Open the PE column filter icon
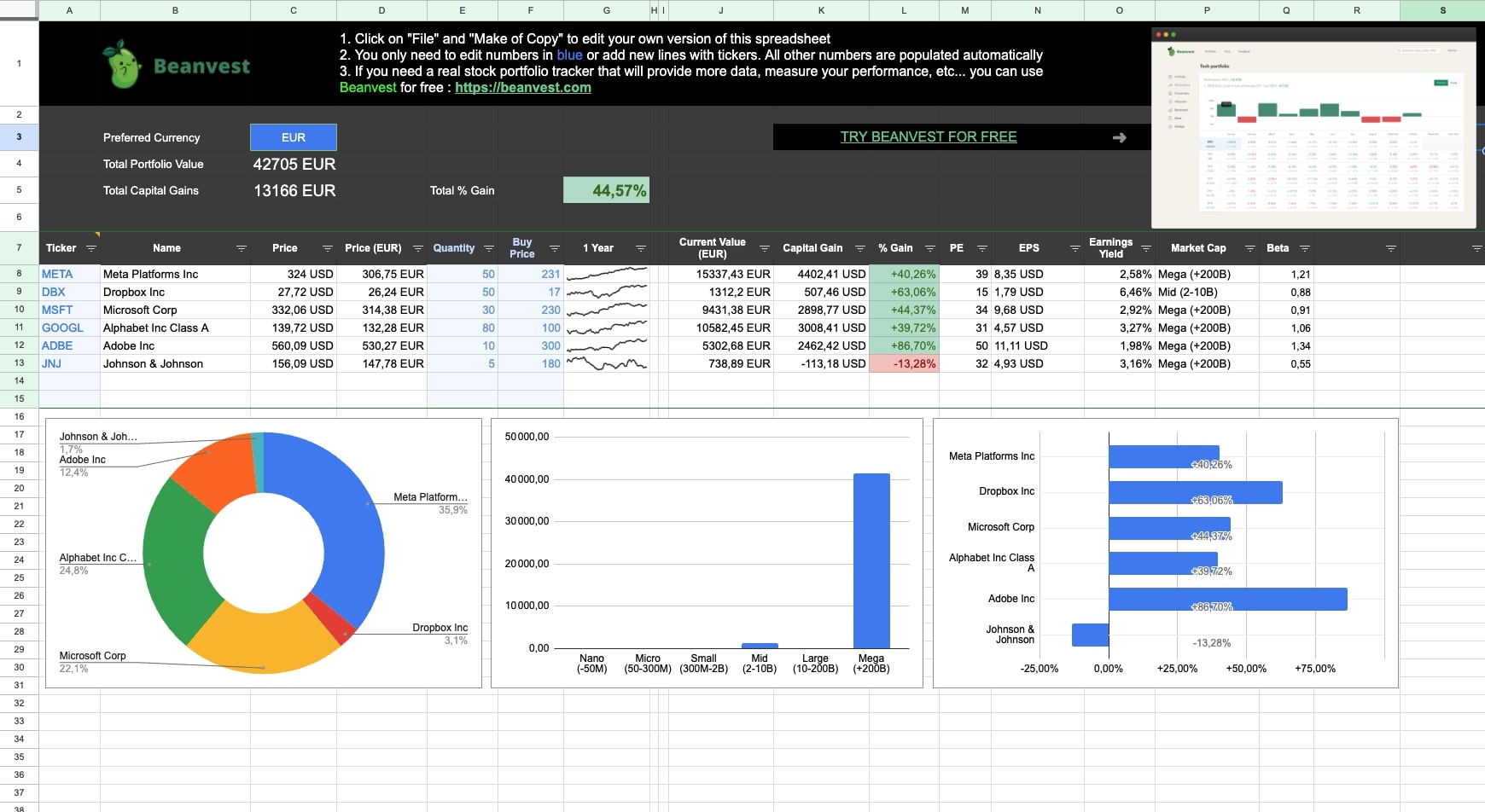1485x812 pixels. pos(982,248)
